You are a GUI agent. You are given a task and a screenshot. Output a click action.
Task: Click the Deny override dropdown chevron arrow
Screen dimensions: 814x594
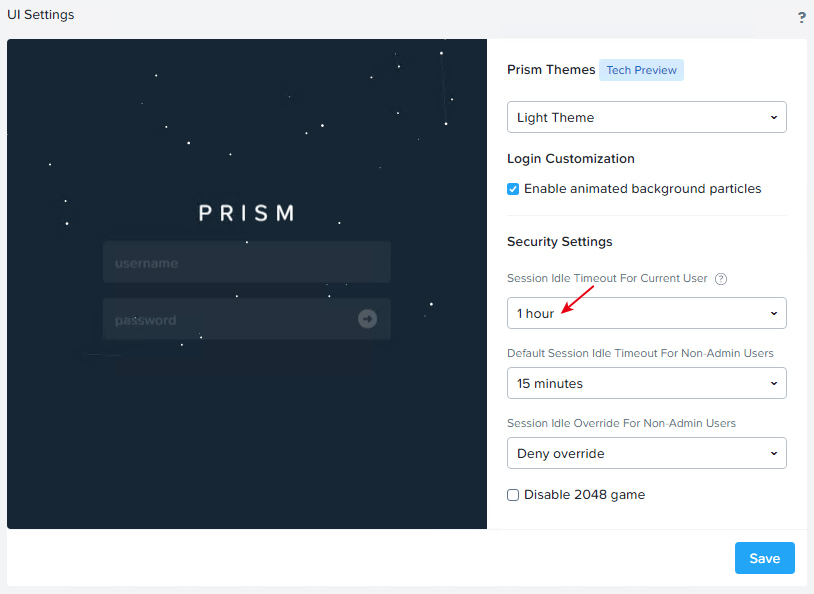(x=774, y=453)
